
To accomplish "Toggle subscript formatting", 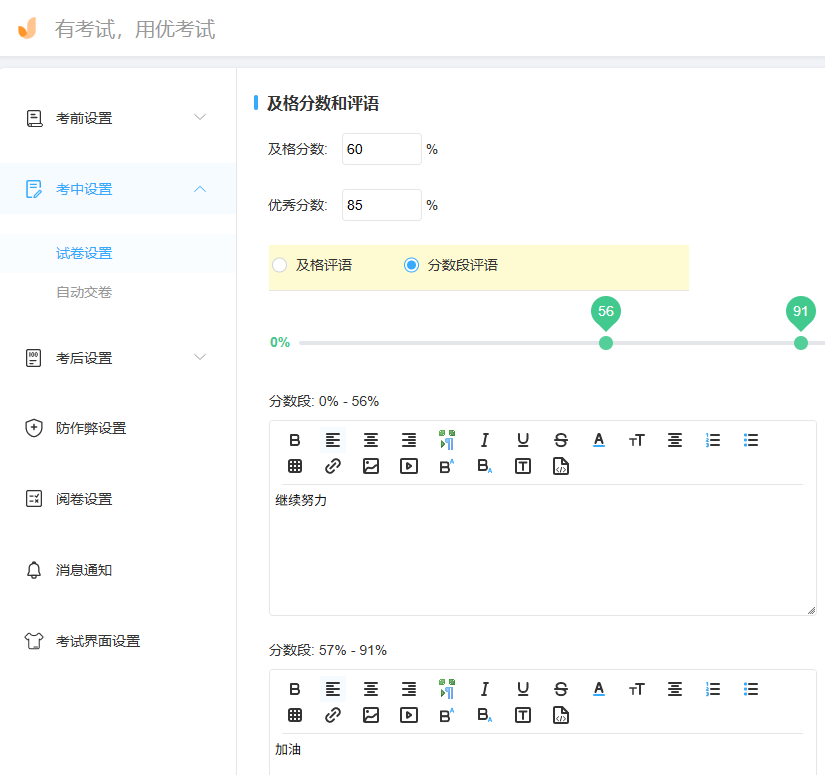I will point(484,465).
